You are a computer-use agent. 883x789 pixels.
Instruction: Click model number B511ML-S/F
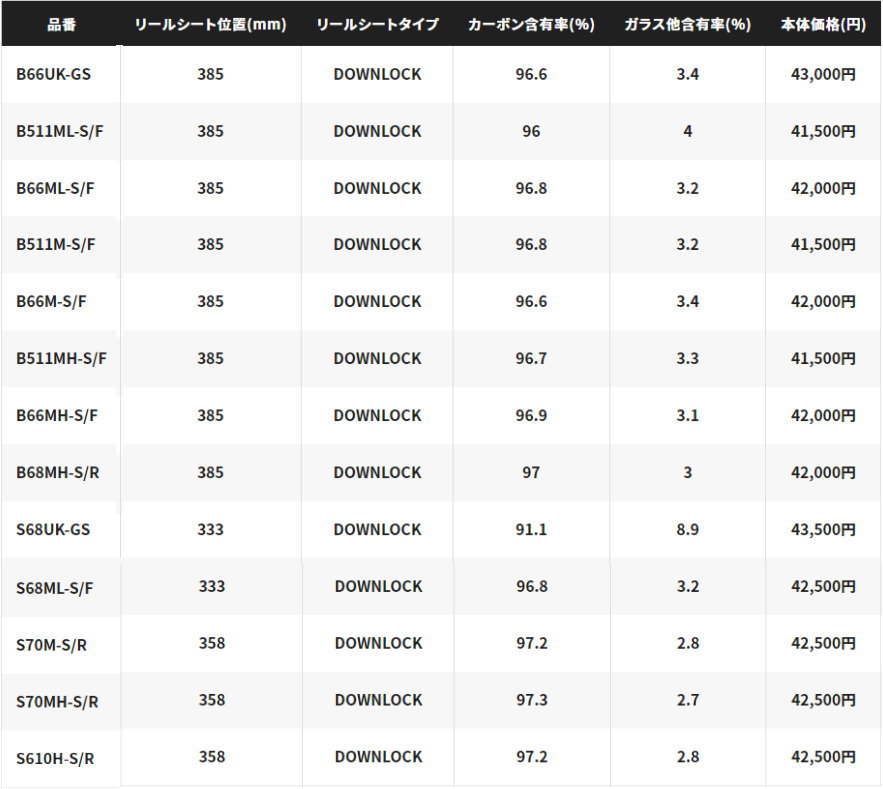coord(60,131)
